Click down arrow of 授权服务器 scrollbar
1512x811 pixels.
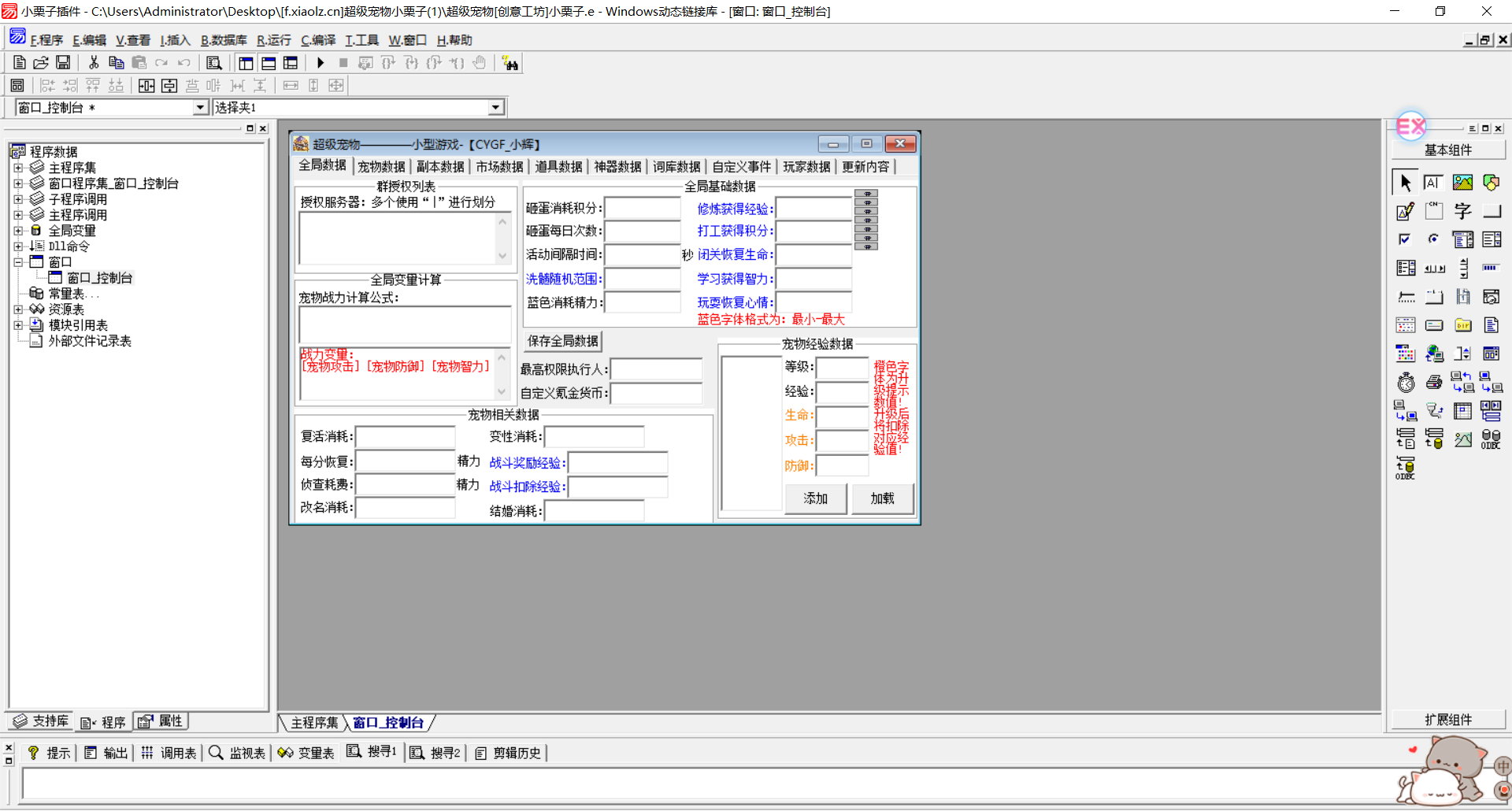coord(502,256)
